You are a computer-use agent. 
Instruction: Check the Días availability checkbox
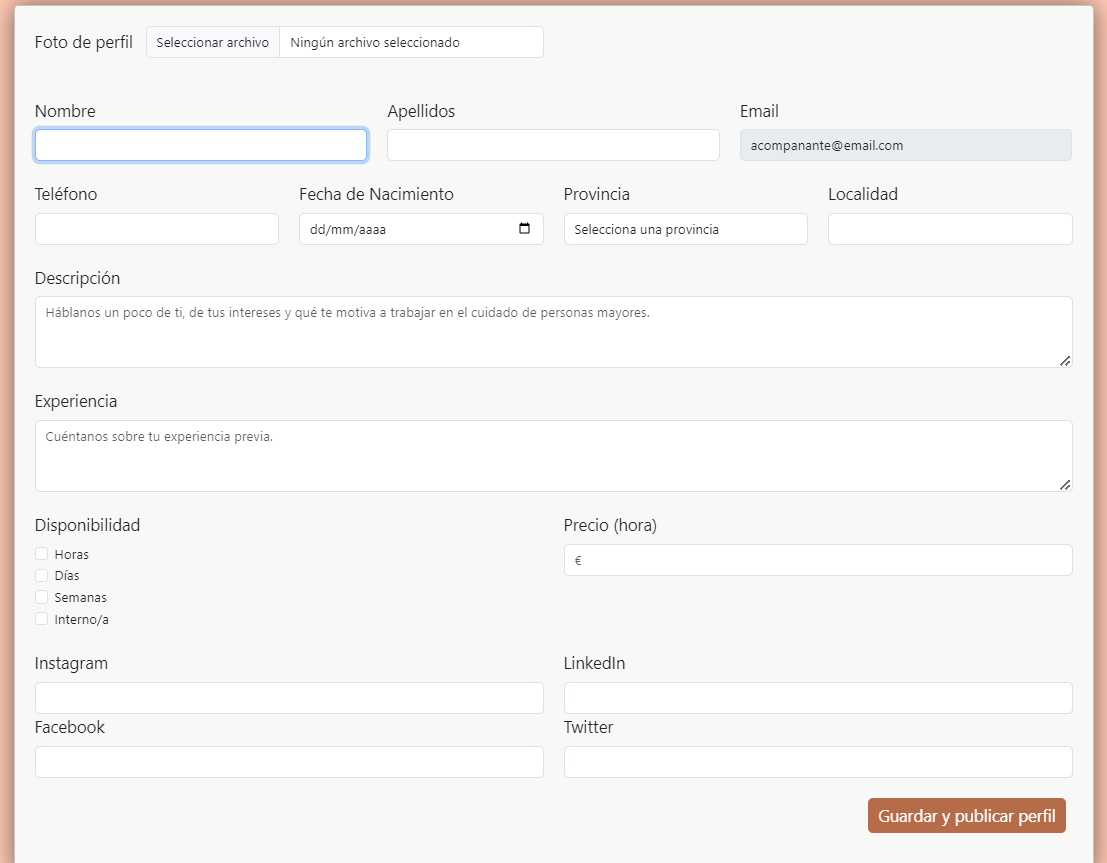click(42, 576)
